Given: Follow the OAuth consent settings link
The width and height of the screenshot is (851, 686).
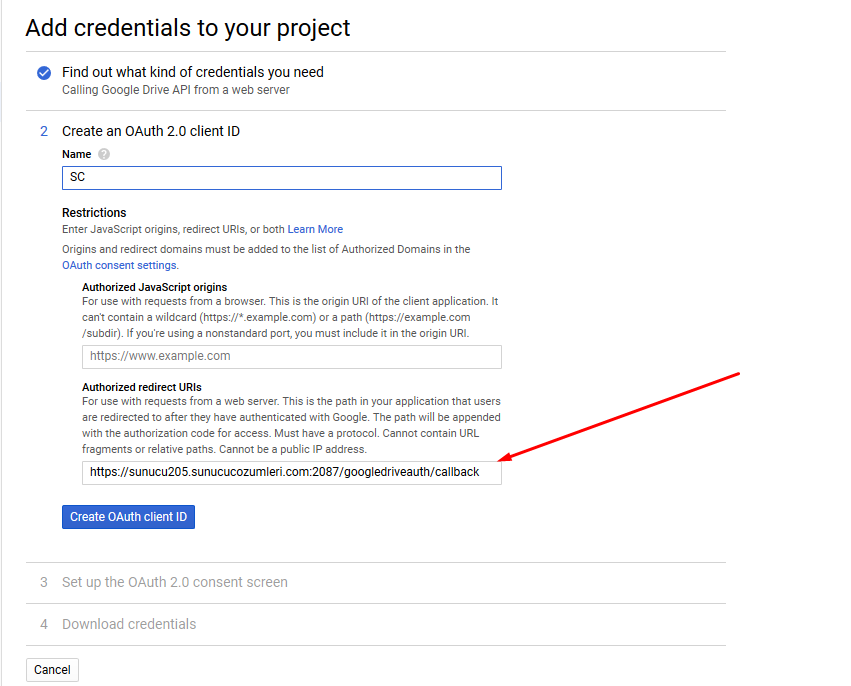Looking at the screenshot, I should coord(119,265).
